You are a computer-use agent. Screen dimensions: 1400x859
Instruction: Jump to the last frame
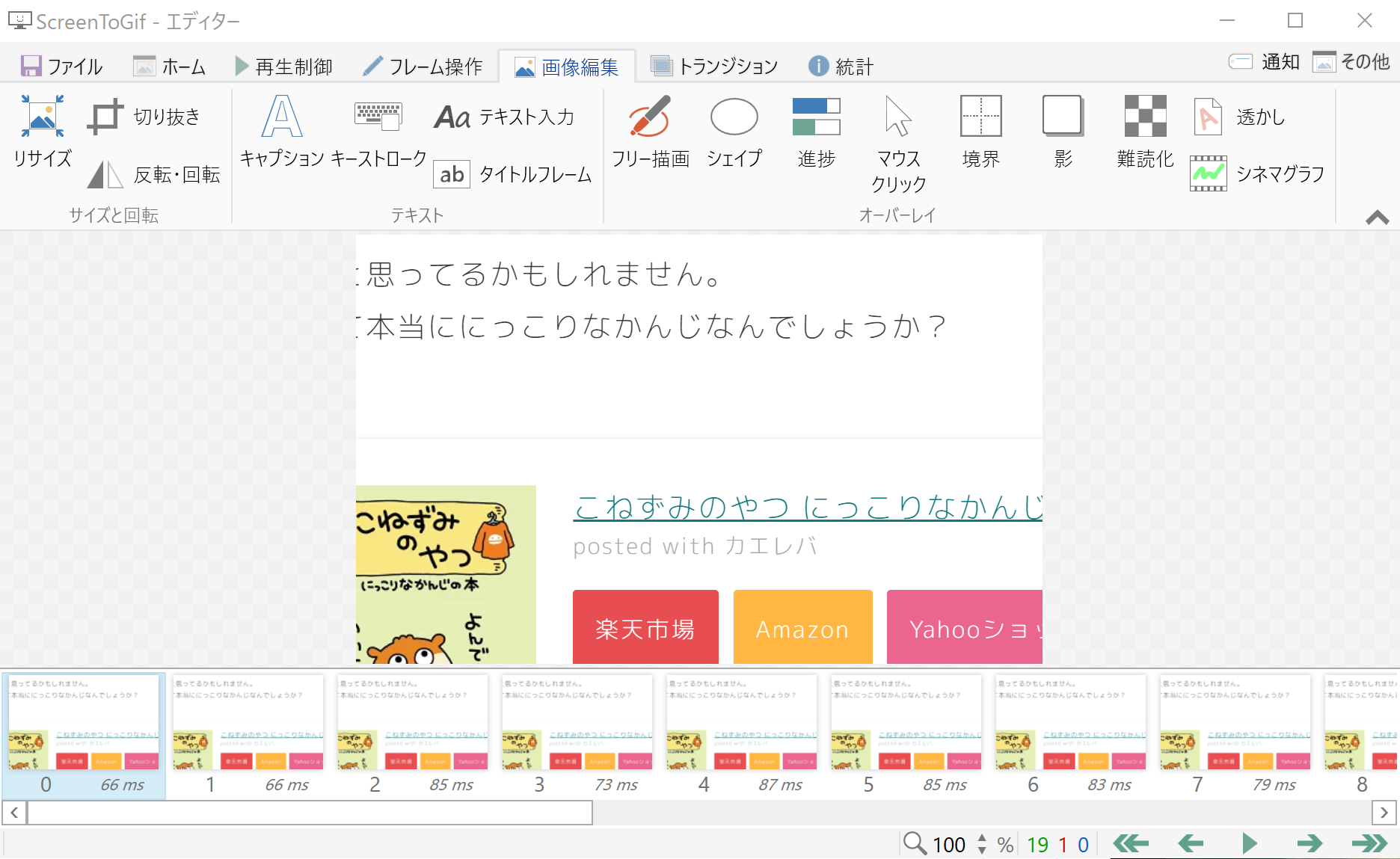pyautogui.click(x=1369, y=844)
